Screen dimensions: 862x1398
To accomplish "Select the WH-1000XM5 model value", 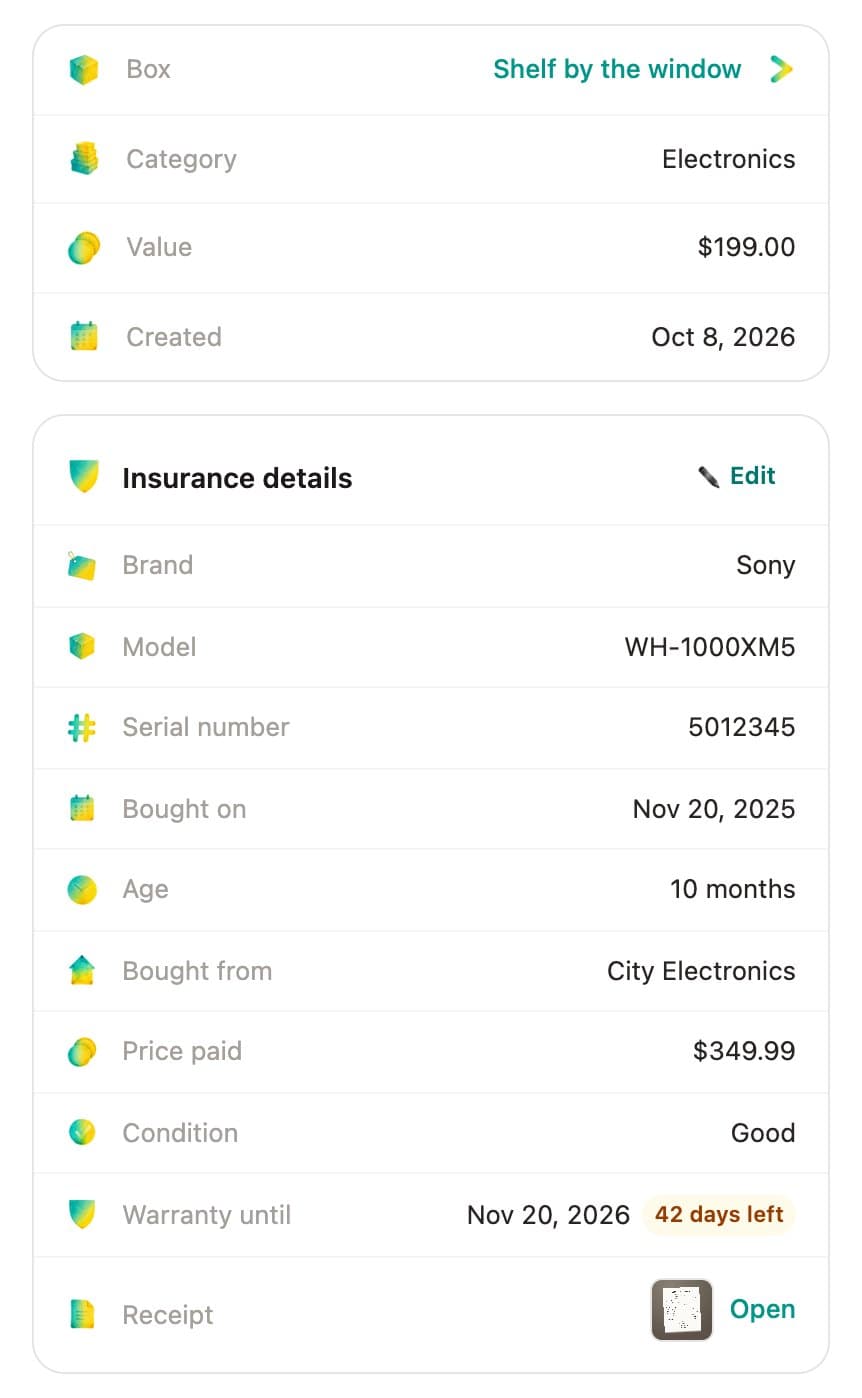I will [710, 647].
